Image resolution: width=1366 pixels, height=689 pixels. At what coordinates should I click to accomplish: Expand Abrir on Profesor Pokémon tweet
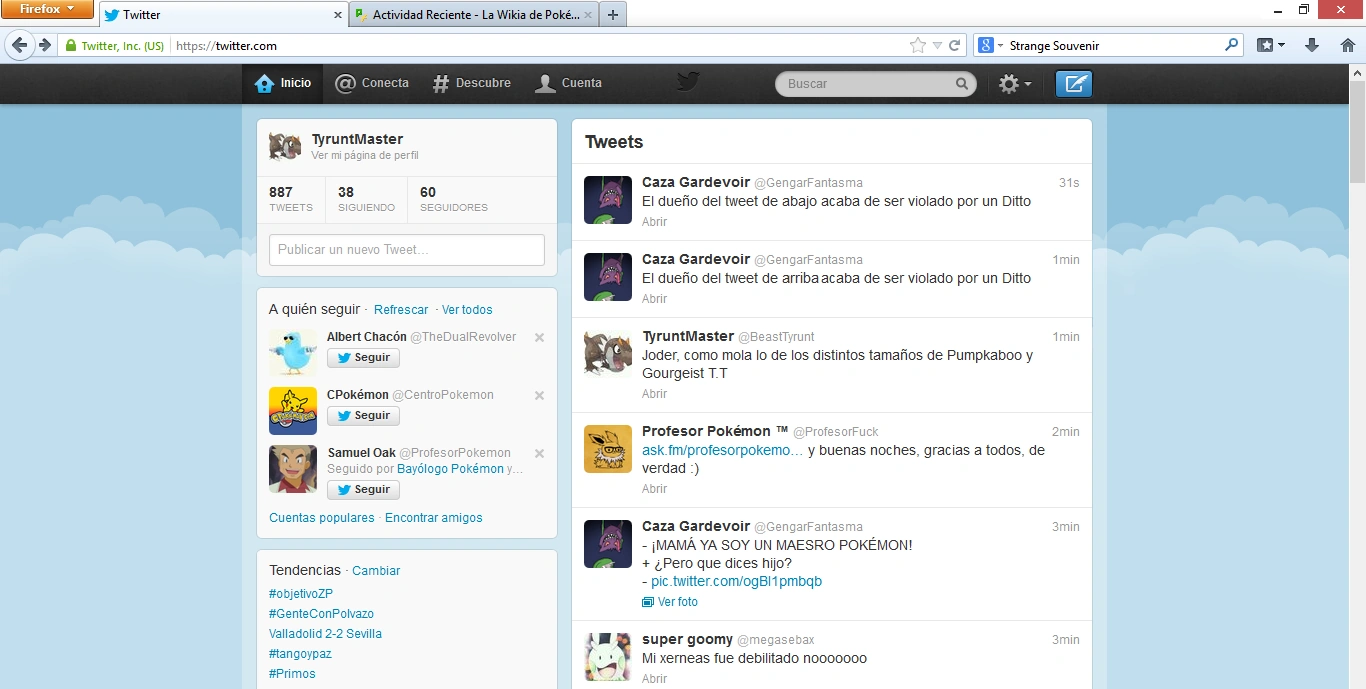tap(654, 489)
